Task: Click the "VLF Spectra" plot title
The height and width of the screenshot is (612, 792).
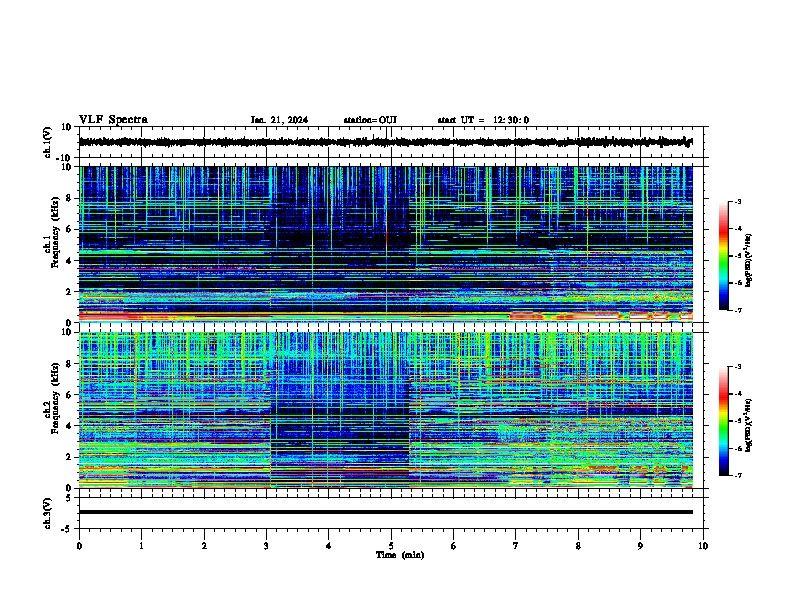Action: 113,120
